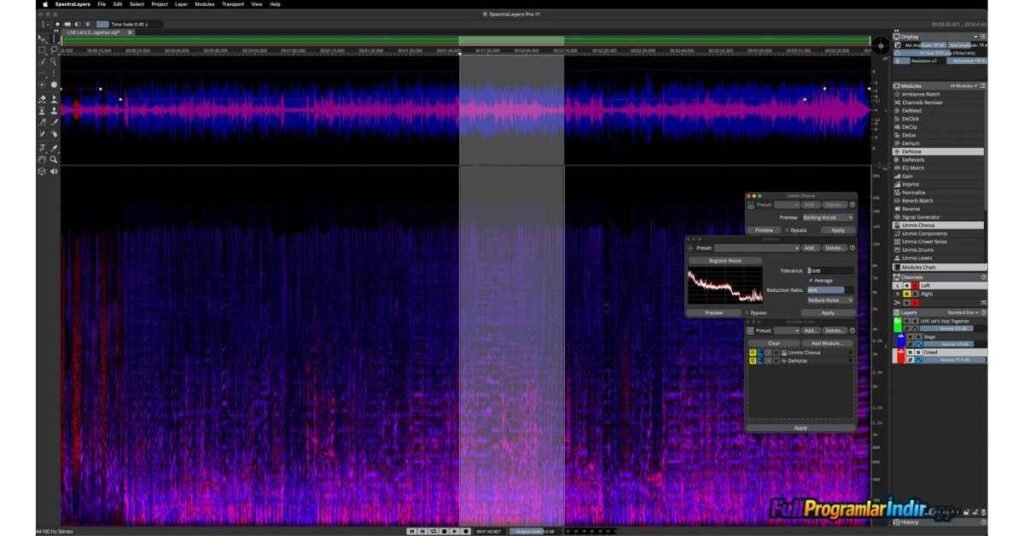Open DeNoise Preset dropdown
Viewport: 1024px width, 536px height.
[757, 248]
